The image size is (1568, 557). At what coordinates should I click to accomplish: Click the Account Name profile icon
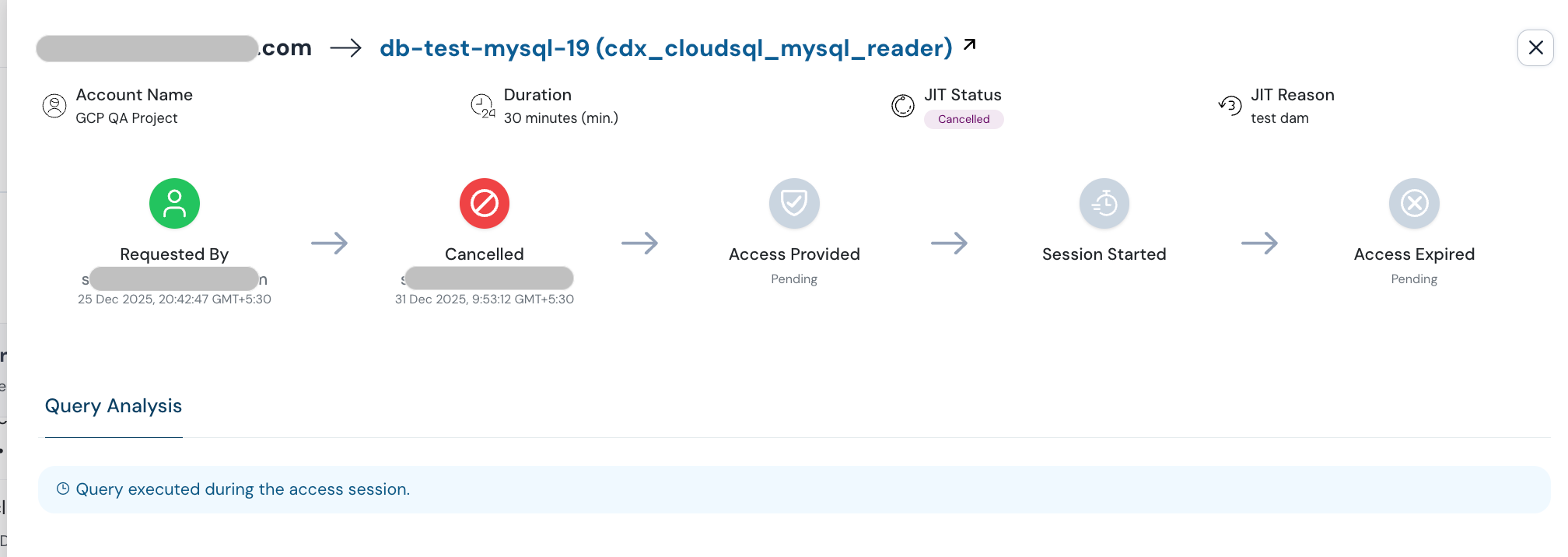tap(54, 106)
